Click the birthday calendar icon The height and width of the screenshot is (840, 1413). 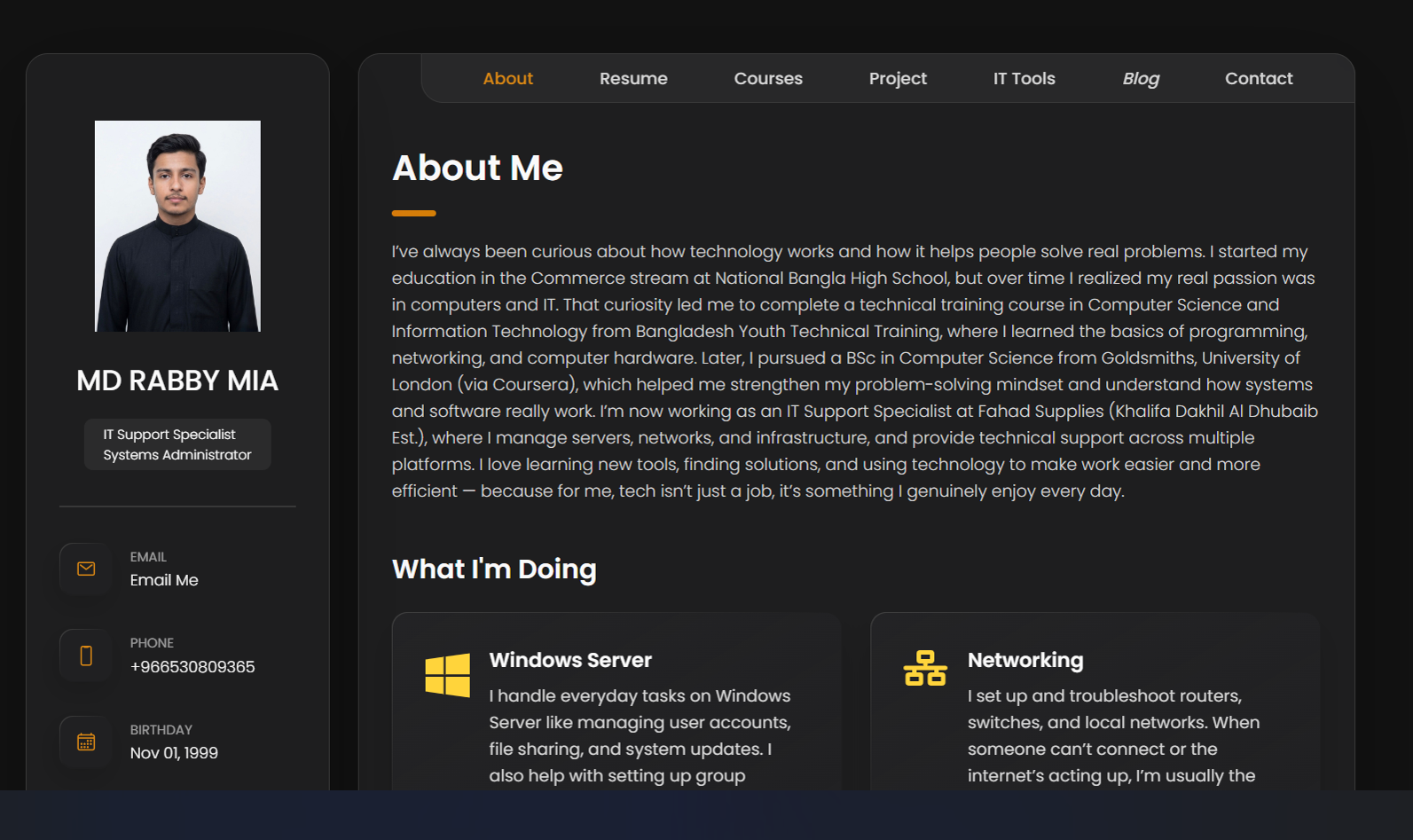pos(86,742)
